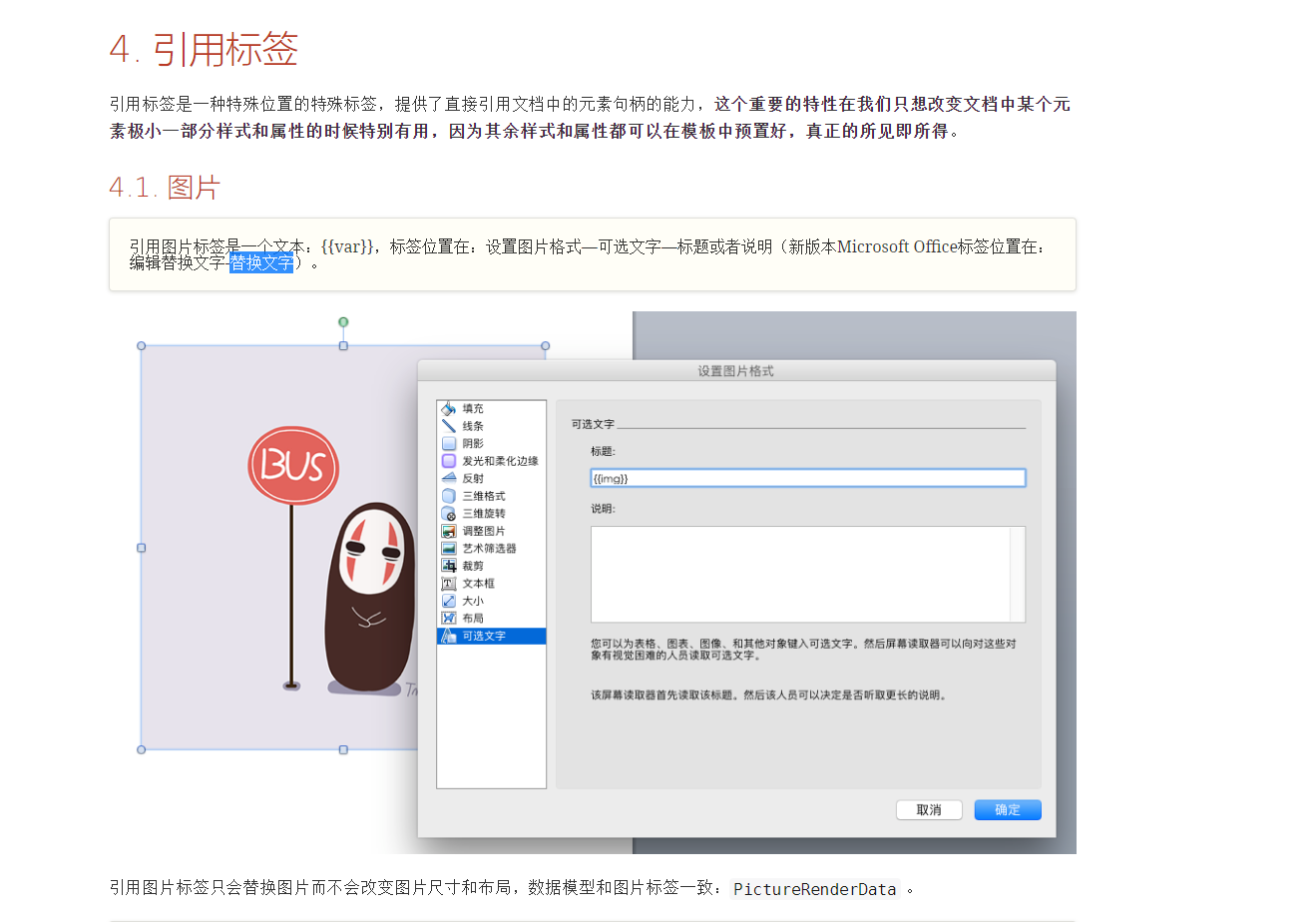Click the red BUS sign in the picture
This screenshot has height=922, width=1316.
coord(293,465)
